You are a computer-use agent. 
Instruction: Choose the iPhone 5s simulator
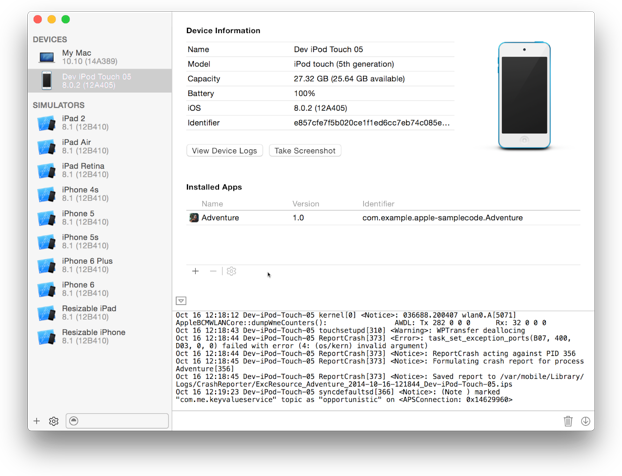tap(100, 242)
